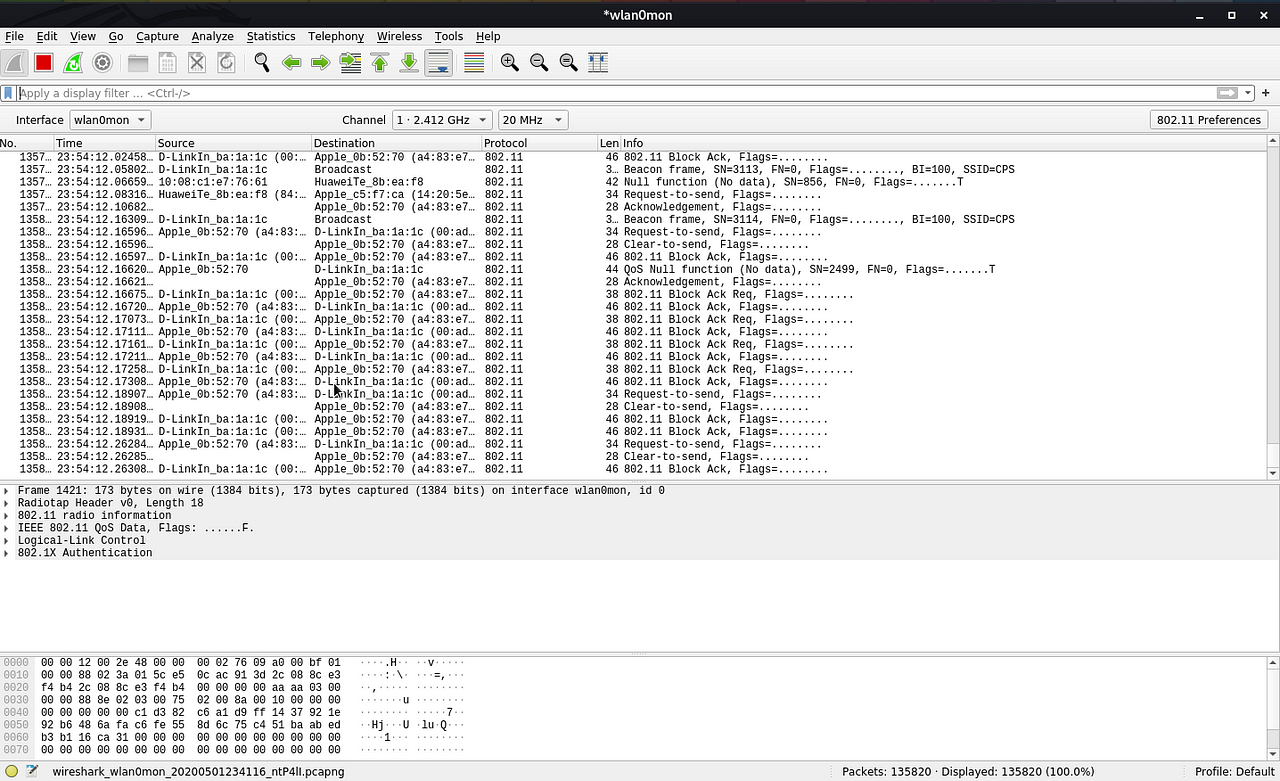The height and width of the screenshot is (781, 1280).
Task: Open the 20 MHz channel width dropdown
Action: tap(532, 120)
